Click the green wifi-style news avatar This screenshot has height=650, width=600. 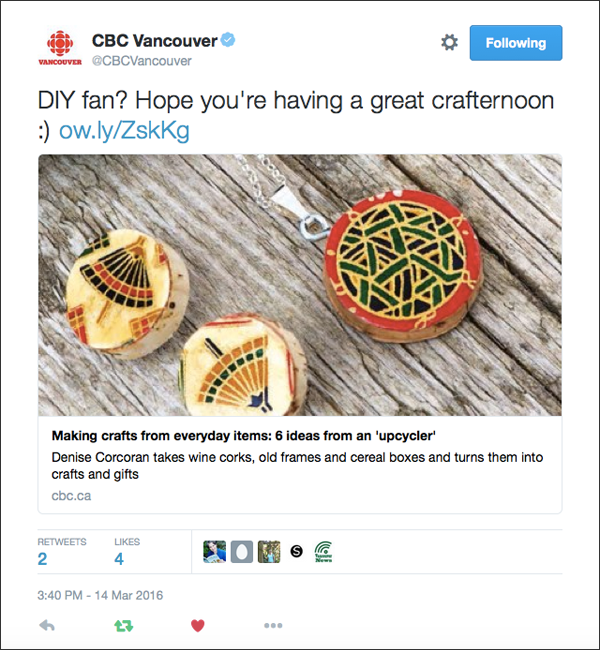(323, 552)
